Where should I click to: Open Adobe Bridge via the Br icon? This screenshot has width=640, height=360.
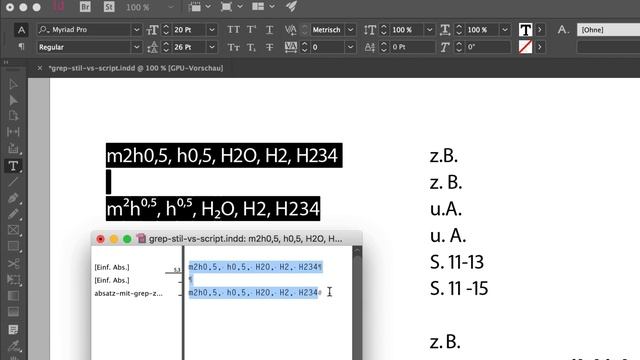tap(85, 7)
